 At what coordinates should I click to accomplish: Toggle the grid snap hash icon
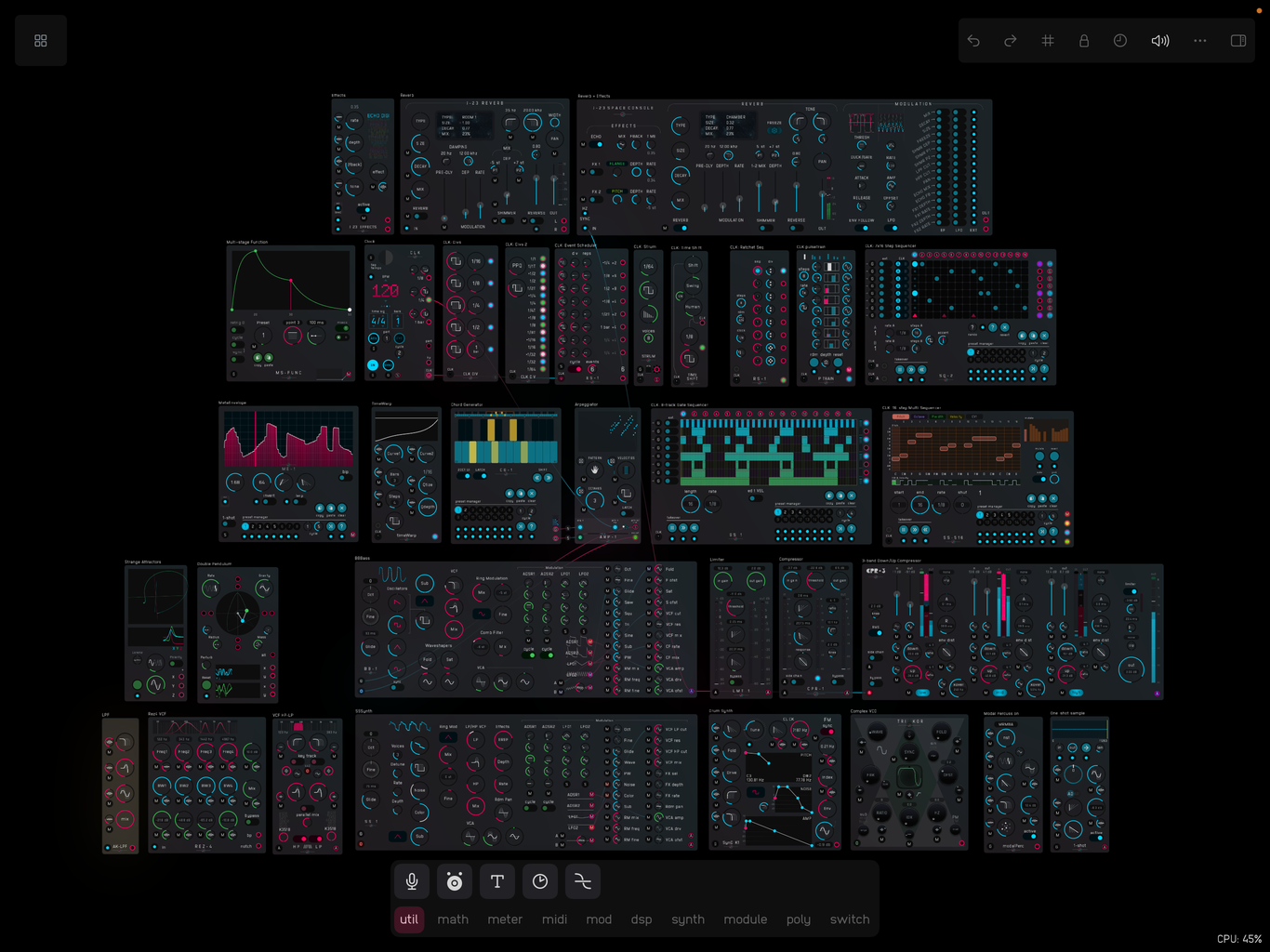pos(1048,41)
